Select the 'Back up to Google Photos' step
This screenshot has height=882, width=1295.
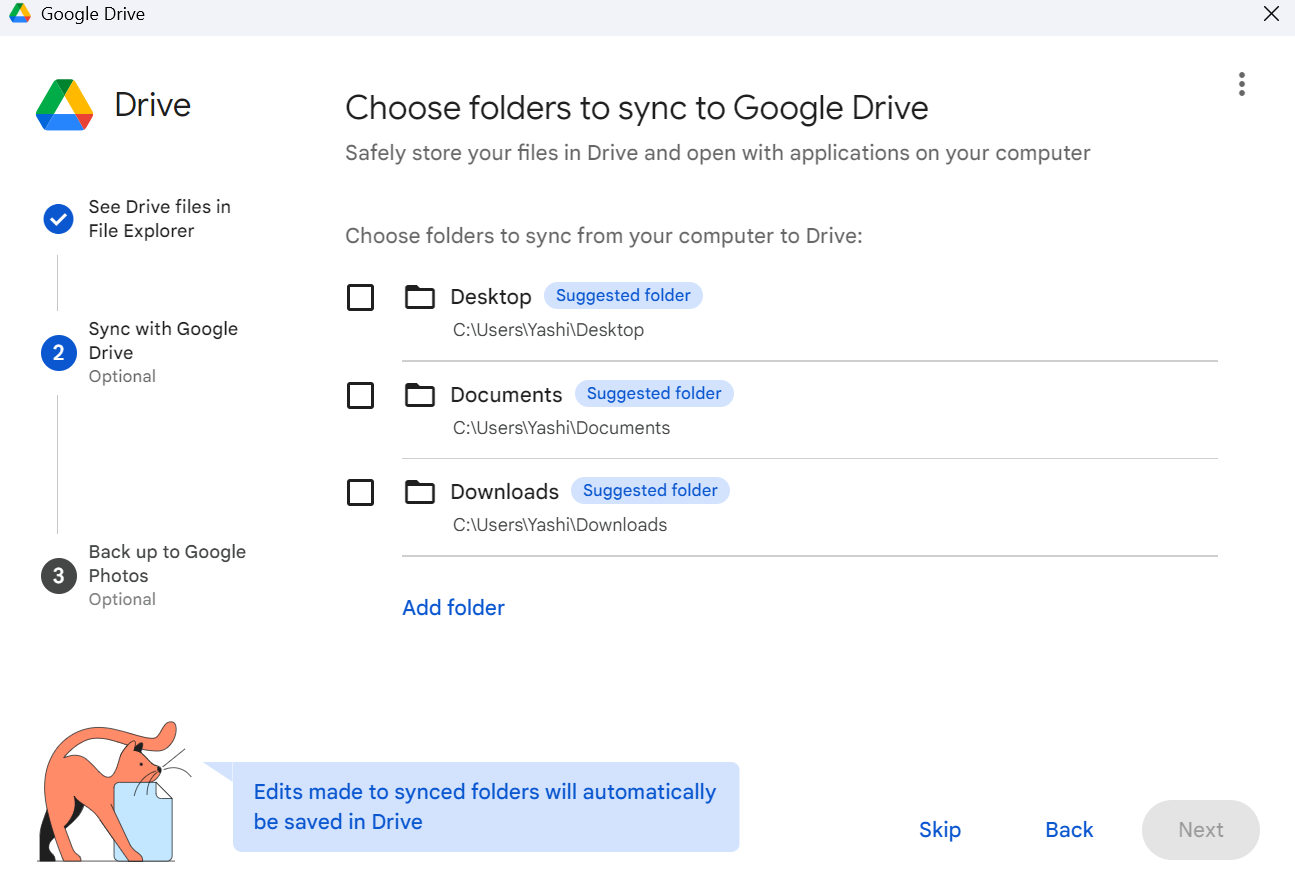click(x=167, y=564)
